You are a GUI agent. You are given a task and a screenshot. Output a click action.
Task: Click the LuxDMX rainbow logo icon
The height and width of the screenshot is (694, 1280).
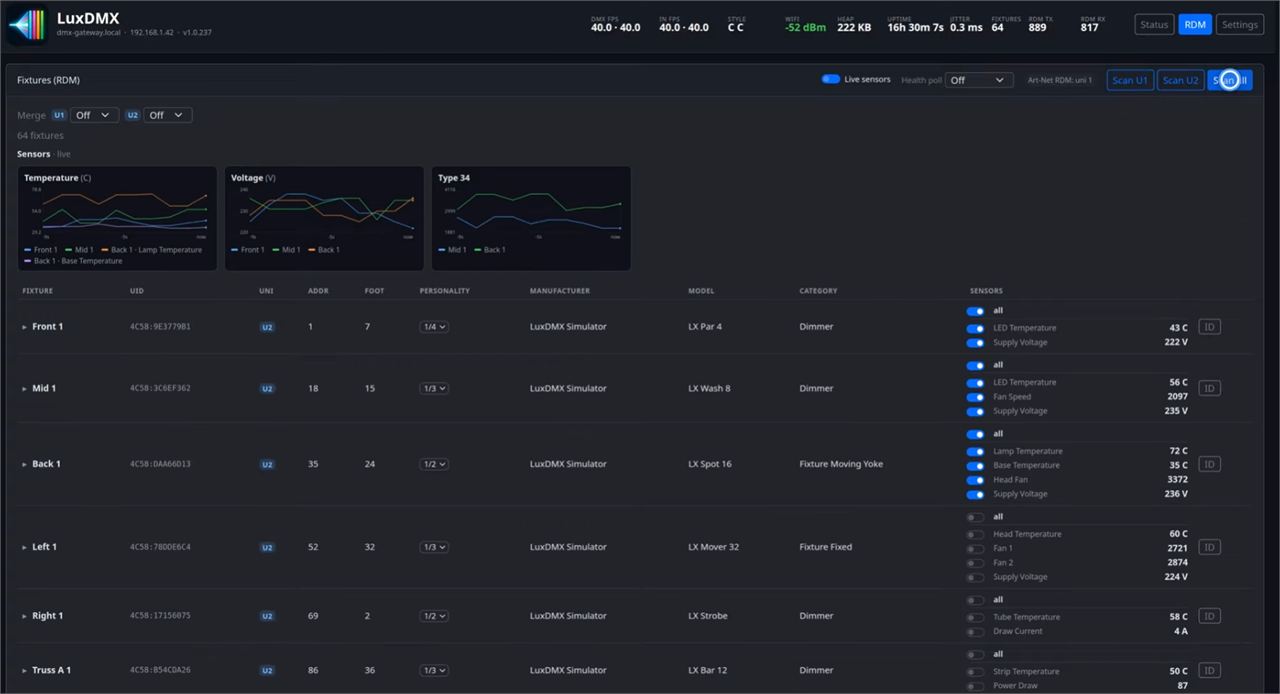click(x=27, y=25)
